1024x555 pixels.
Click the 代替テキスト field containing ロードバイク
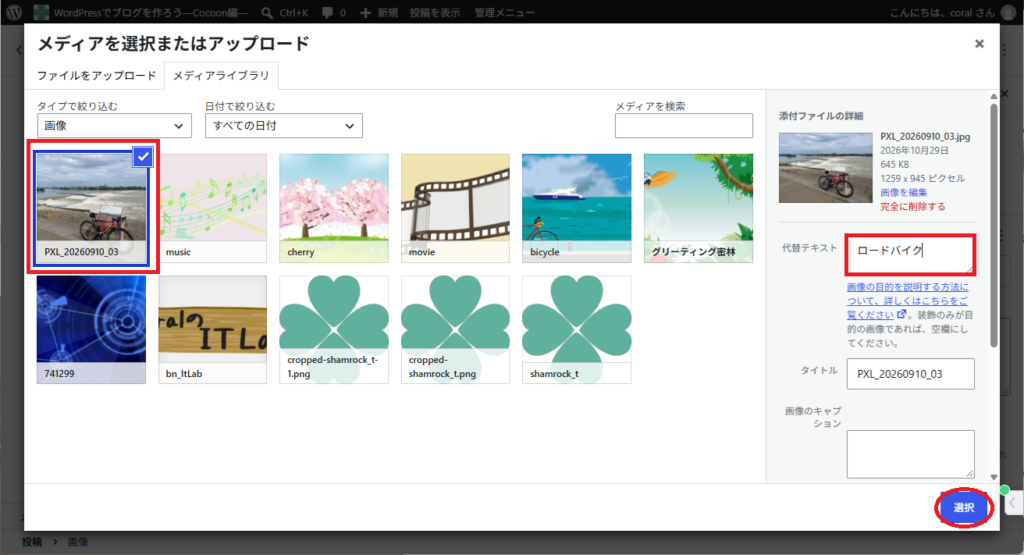tap(910, 254)
